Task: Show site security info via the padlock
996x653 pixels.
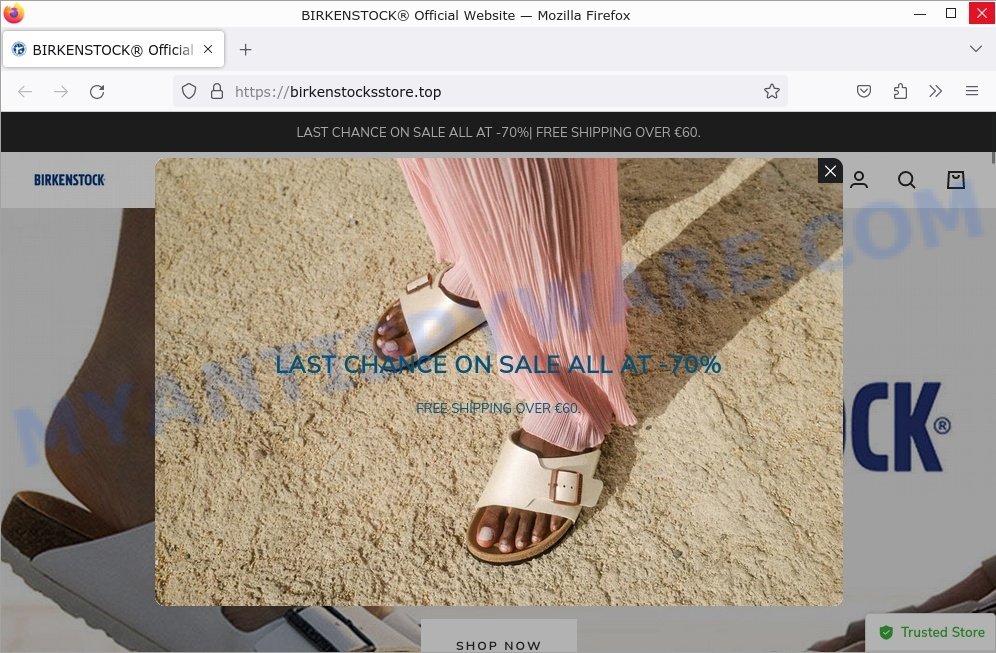Action: coord(217,91)
